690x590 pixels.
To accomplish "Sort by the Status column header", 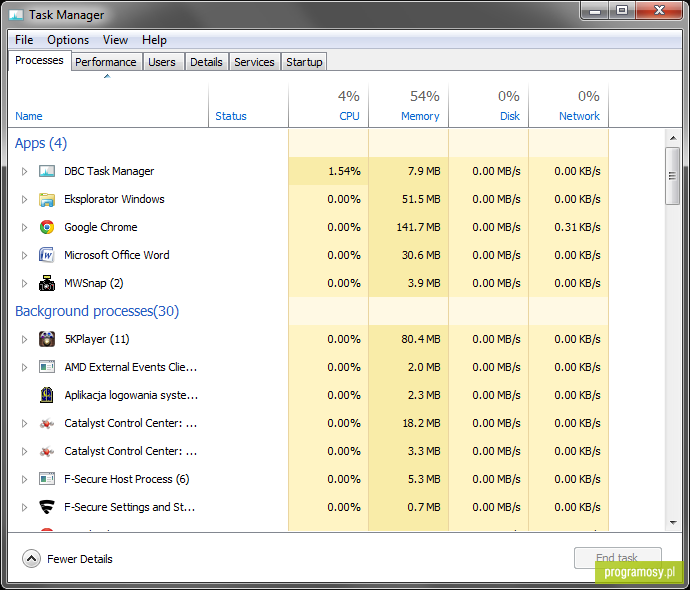I will click(231, 116).
